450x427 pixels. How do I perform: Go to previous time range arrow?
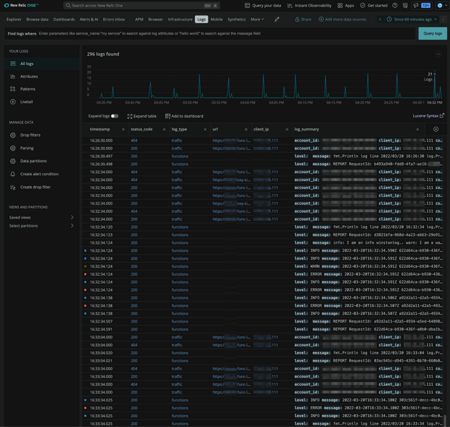click(380, 19)
